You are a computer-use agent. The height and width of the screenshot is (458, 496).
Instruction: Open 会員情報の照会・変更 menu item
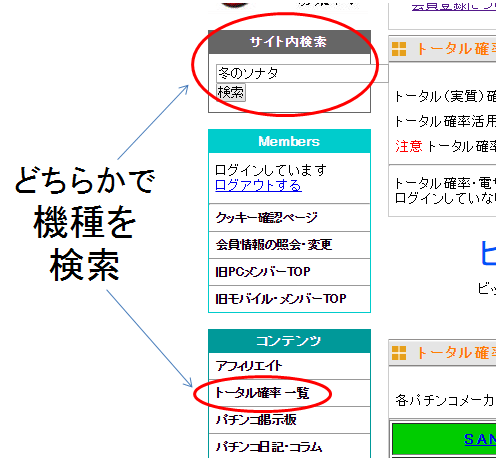[x=289, y=245]
